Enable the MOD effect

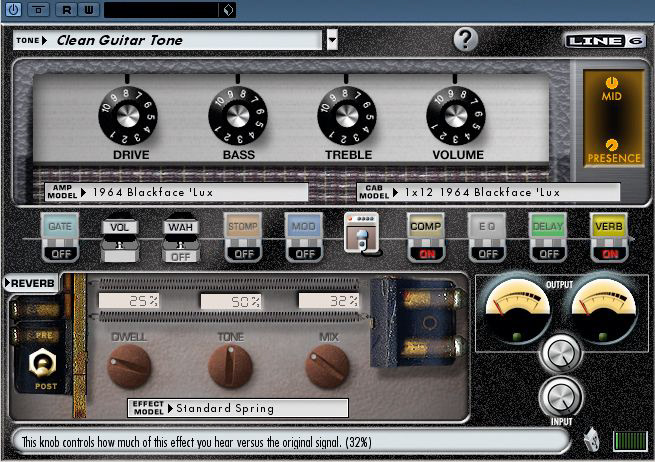coord(304,237)
